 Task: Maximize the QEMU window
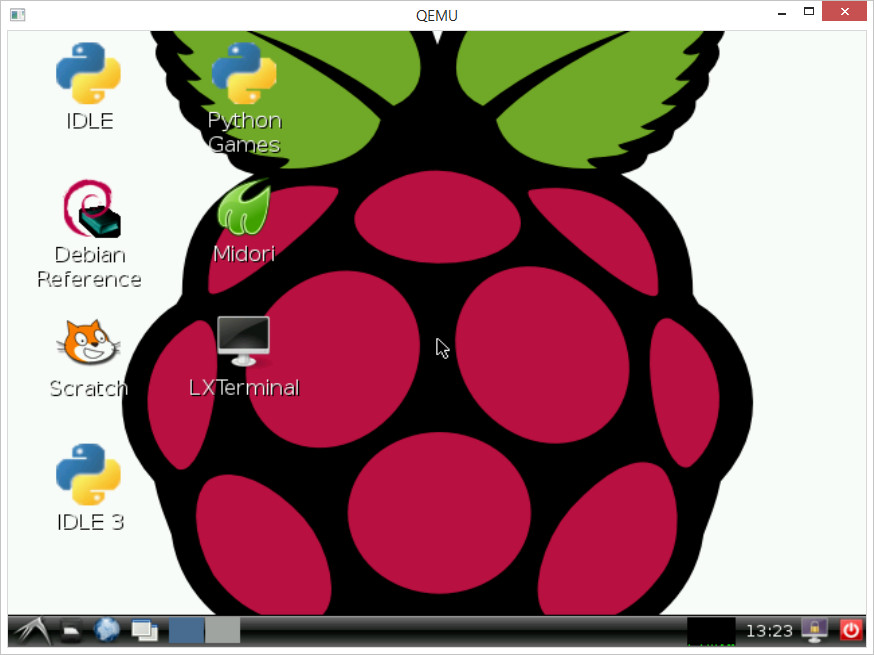pyautogui.click(x=809, y=12)
